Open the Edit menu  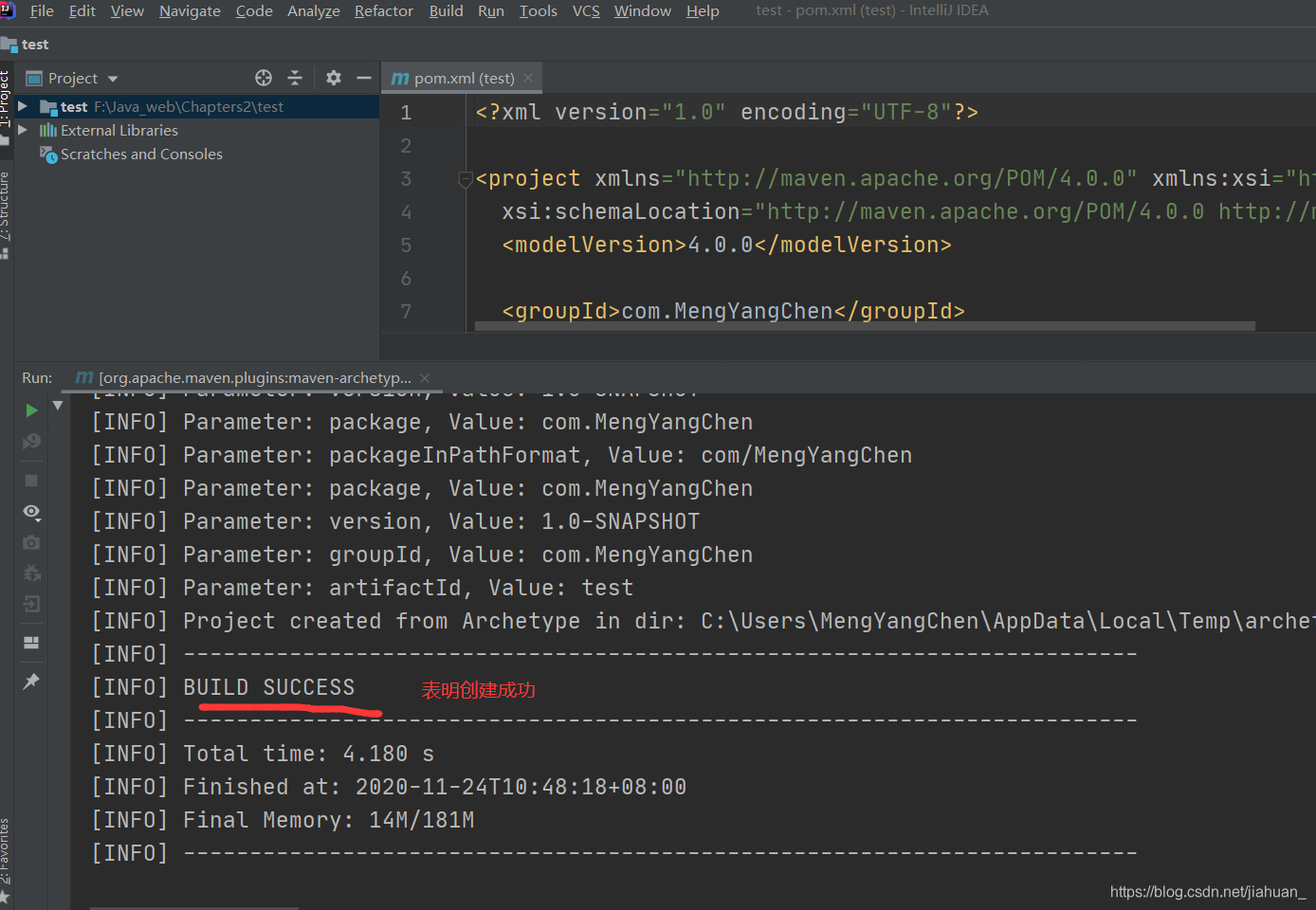point(82,11)
